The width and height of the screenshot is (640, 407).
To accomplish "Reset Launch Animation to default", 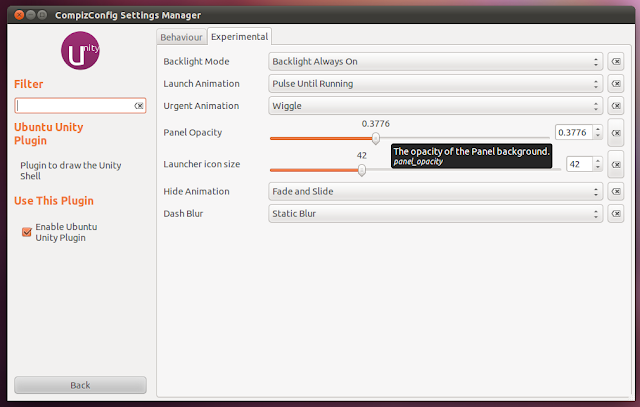I will tap(616, 84).
